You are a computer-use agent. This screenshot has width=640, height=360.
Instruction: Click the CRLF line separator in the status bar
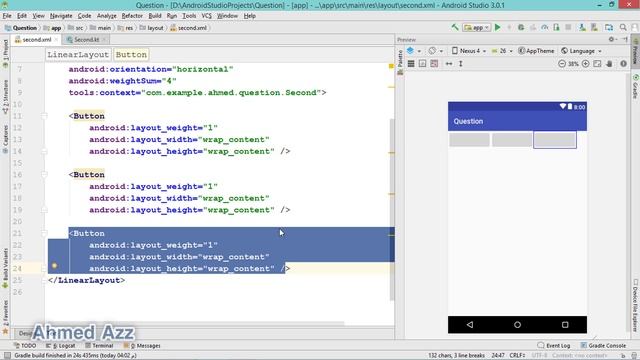coord(516,355)
